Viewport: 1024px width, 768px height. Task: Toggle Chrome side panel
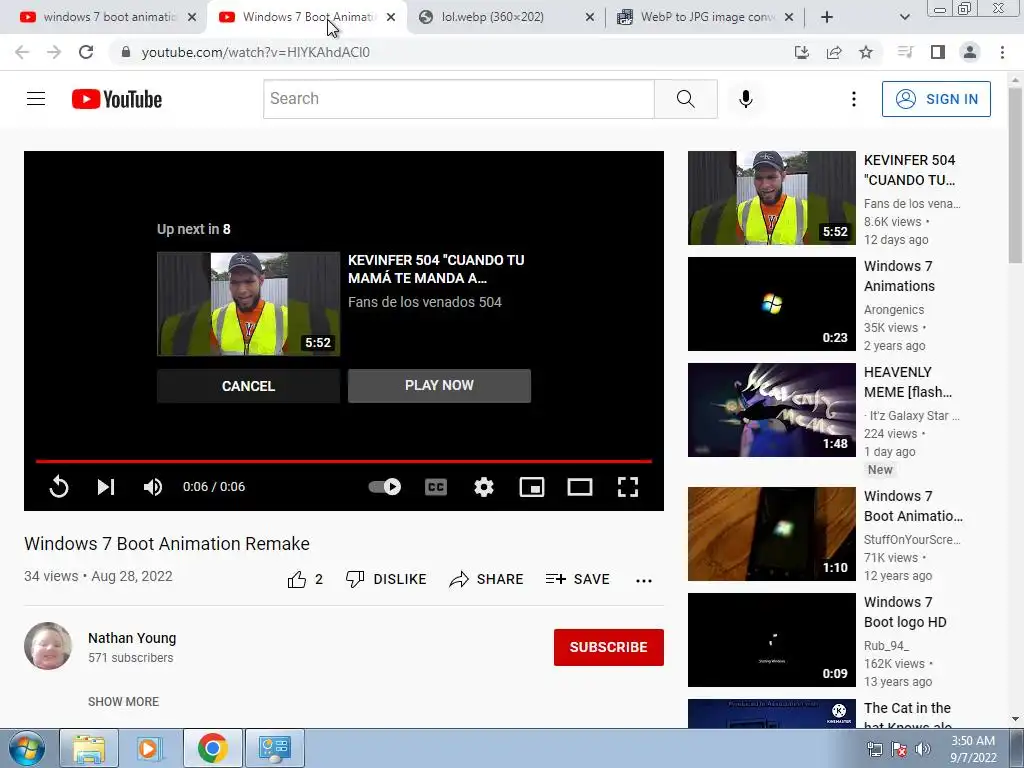938,52
